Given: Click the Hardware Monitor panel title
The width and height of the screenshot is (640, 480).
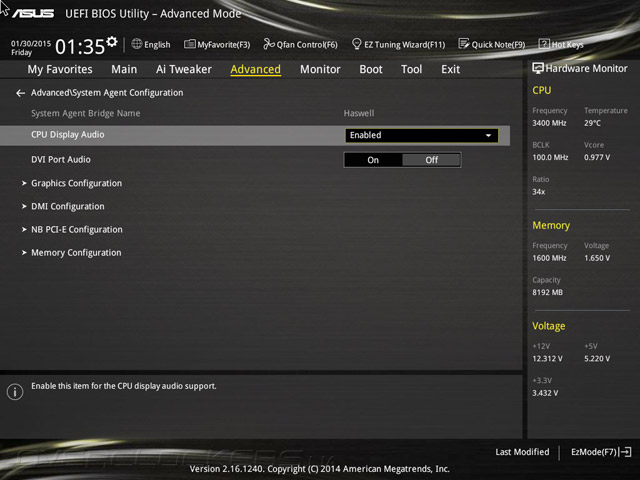Looking at the screenshot, I should click(586, 69).
